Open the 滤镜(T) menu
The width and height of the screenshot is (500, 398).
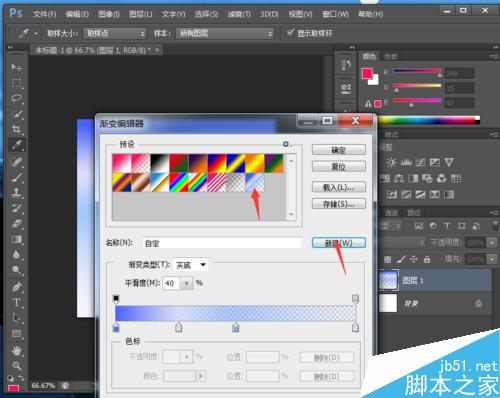(x=239, y=14)
